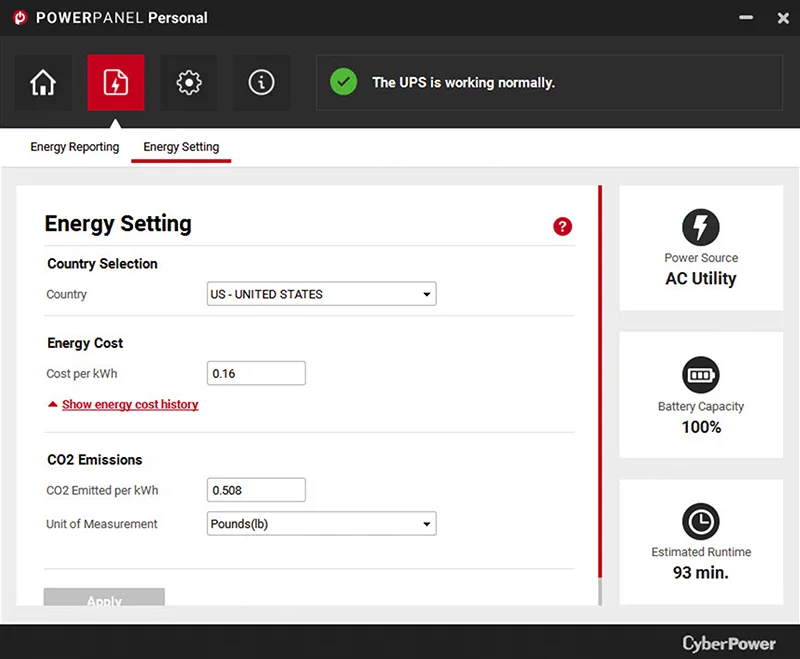Screen dimensions: 800x659
Task: Click the CO2 Emitted per kWh field
Action: point(256,490)
